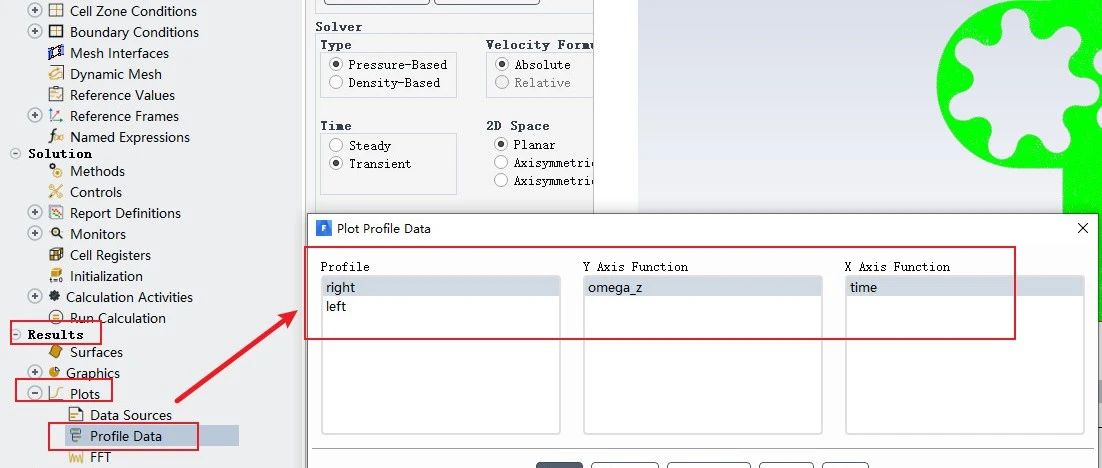Click the Reference Values icon
The width and height of the screenshot is (1102, 468).
pyautogui.click(x=56, y=95)
